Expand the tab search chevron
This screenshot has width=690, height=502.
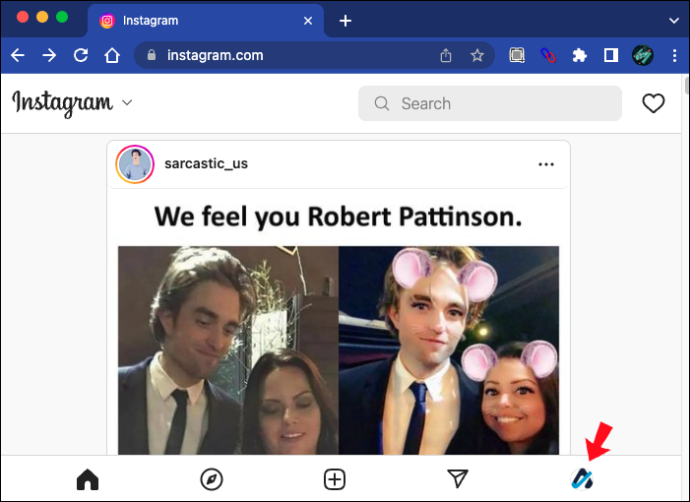[x=674, y=20]
